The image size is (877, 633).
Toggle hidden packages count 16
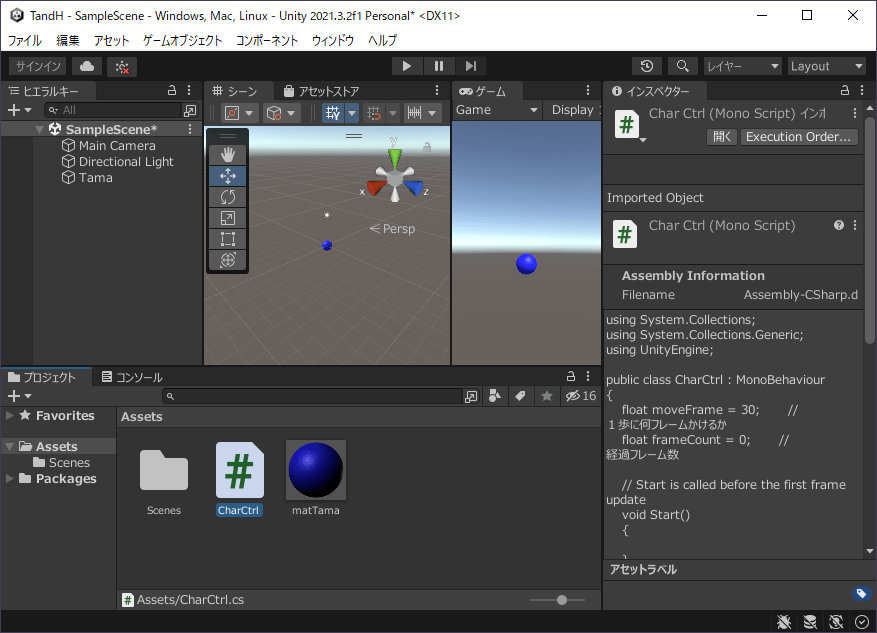[581, 396]
